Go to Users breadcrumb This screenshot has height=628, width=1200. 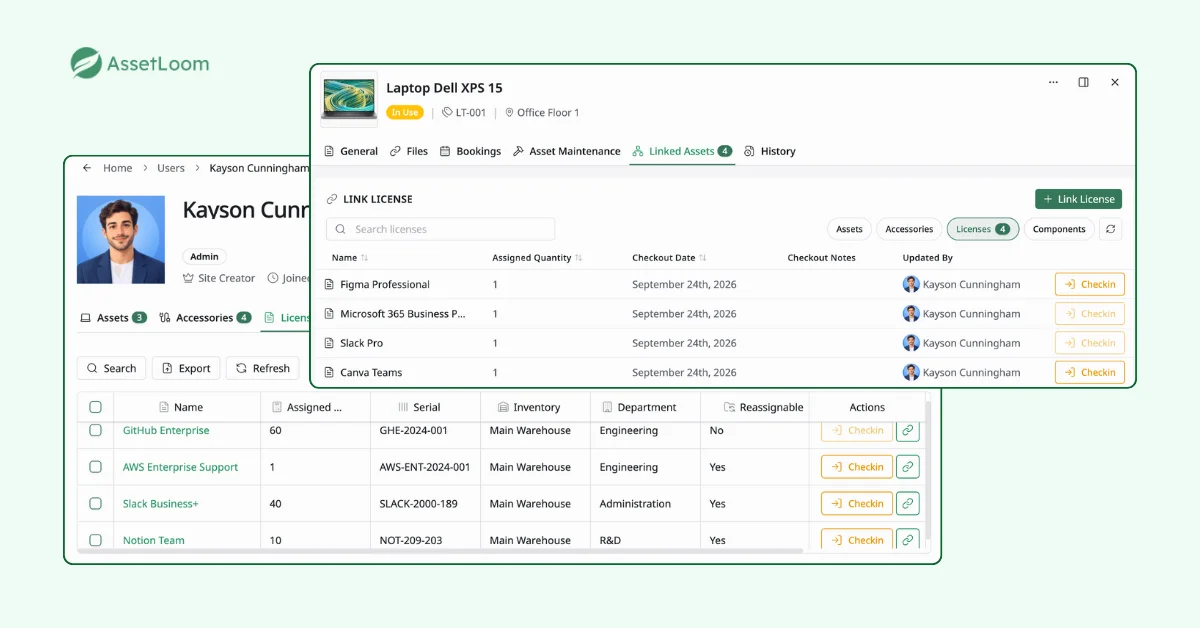[x=171, y=168]
